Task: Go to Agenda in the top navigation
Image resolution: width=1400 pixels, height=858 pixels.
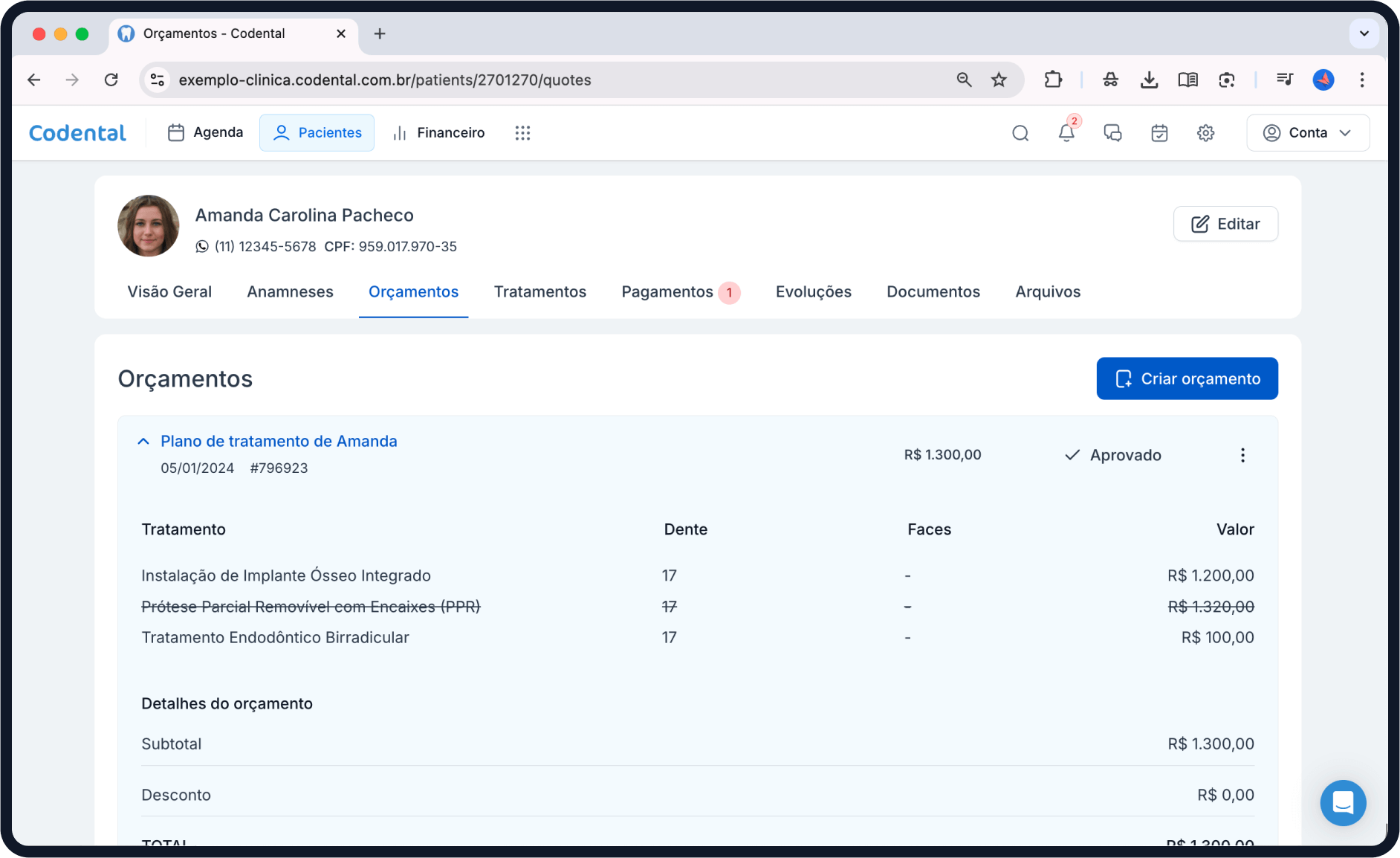Action: click(206, 133)
